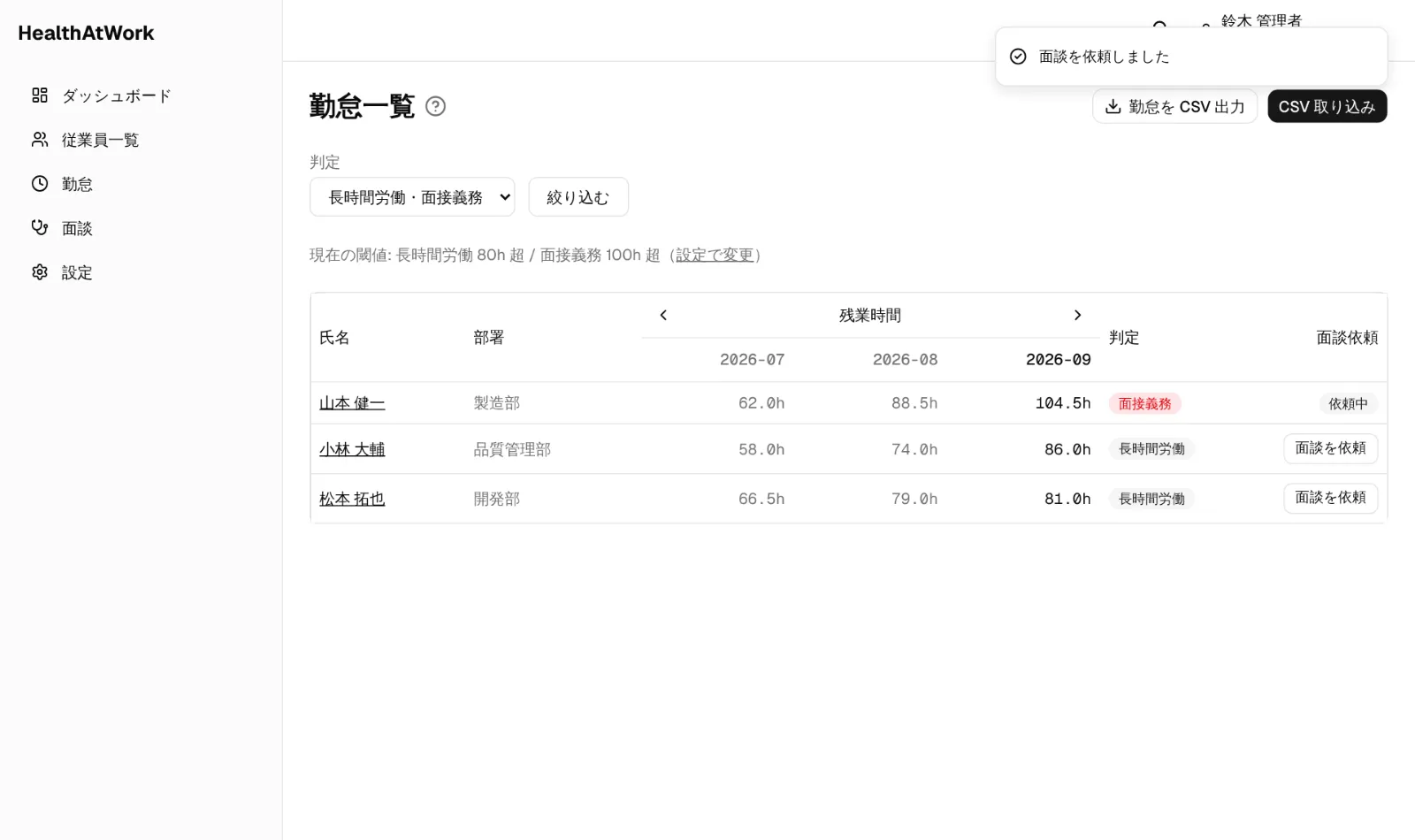Image resolution: width=1415 pixels, height=840 pixels.
Task: Request interview for 松本 拓也
Action: (x=1330, y=498)
